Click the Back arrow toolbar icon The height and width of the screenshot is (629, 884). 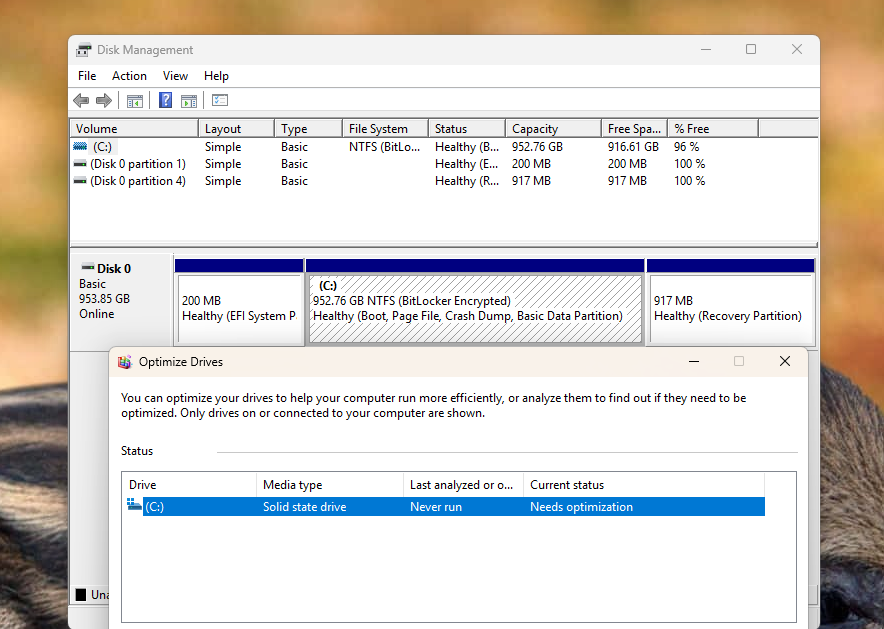coord(81,101)
